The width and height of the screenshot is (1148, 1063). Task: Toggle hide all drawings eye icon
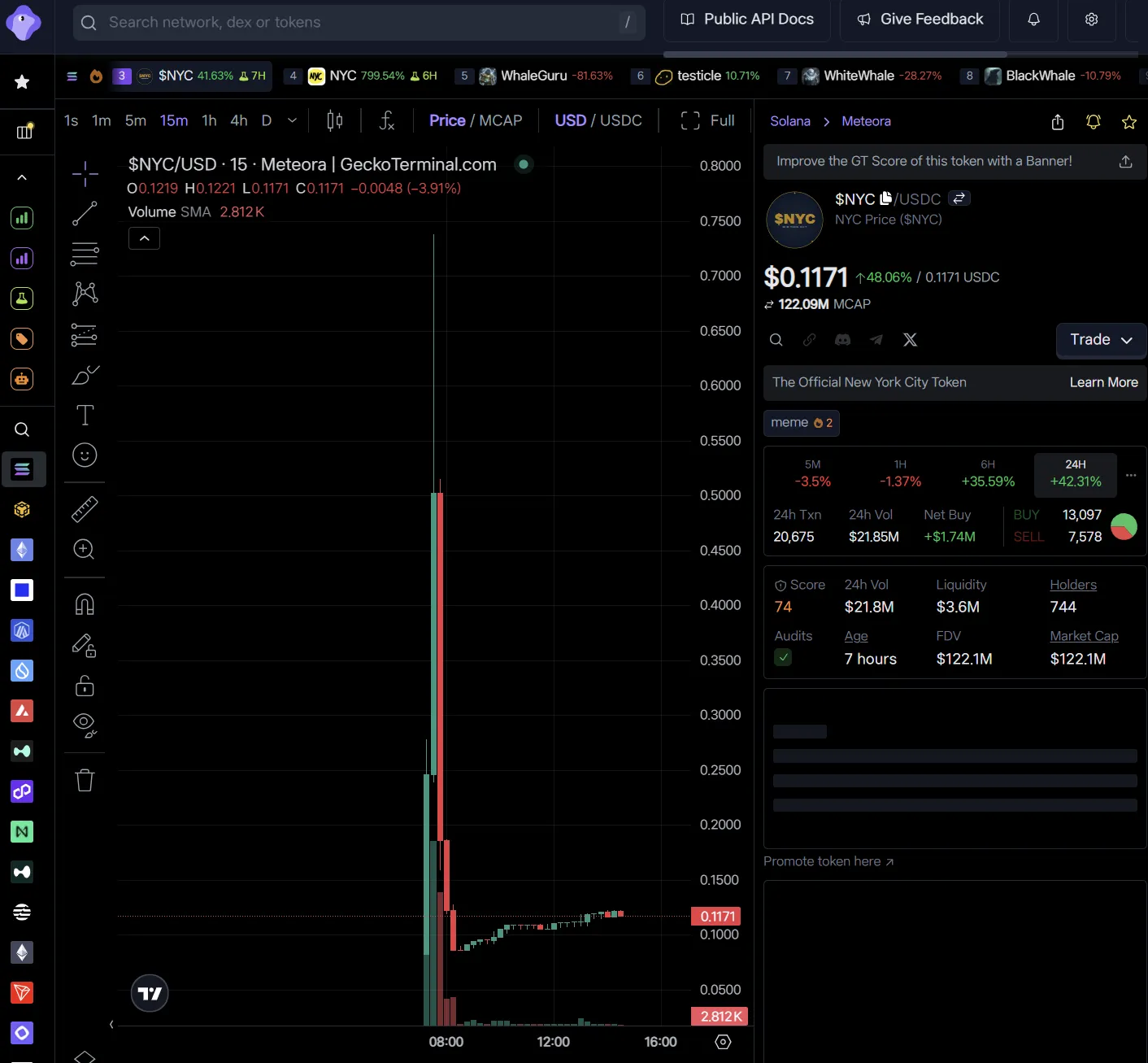pyautogui.click(x=85, y=724)
